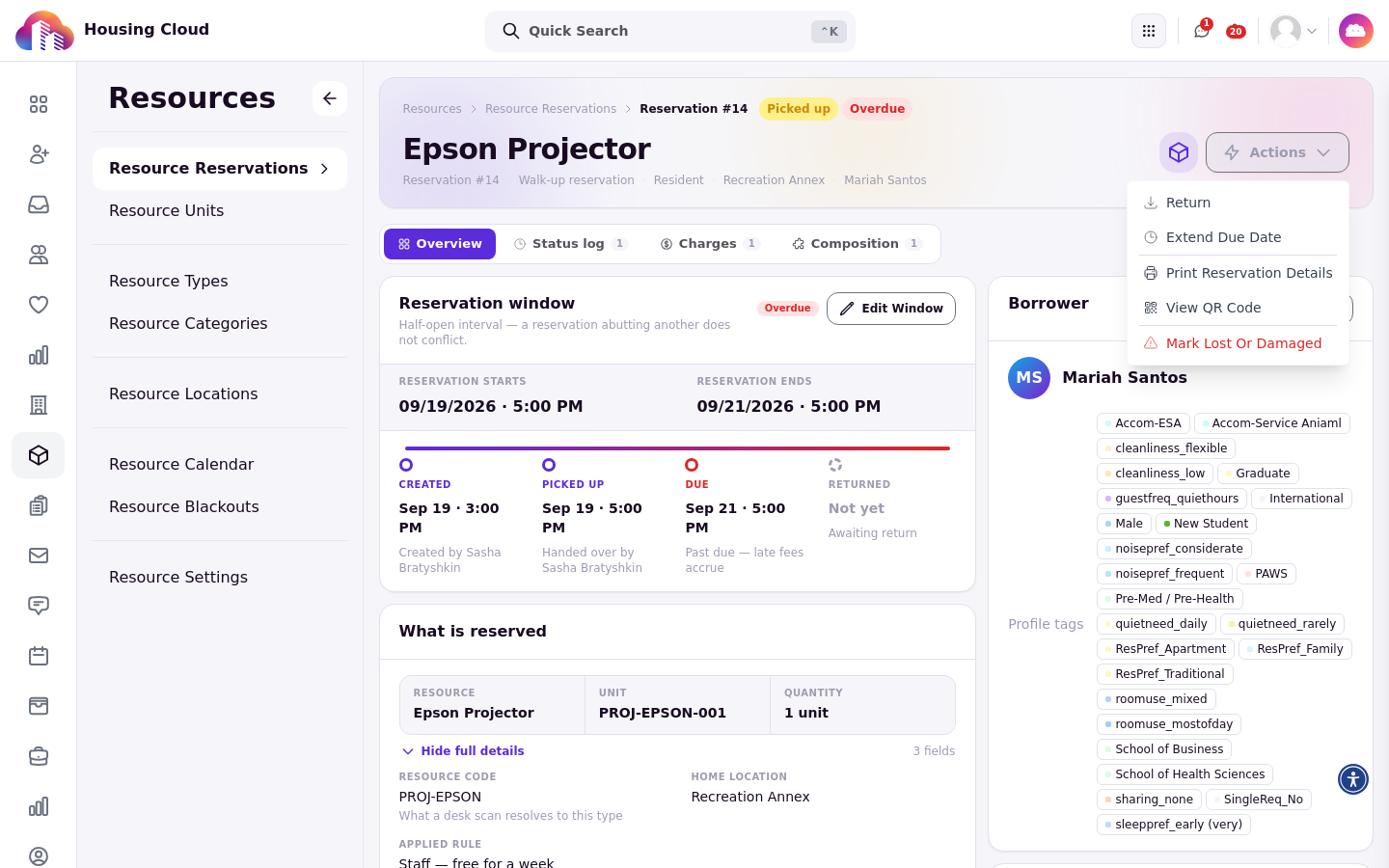Image resolution: width=1389 pixels, height=868 pixels.
Task: Open the apps grid launcher in header
Action: click(1149, 31)
